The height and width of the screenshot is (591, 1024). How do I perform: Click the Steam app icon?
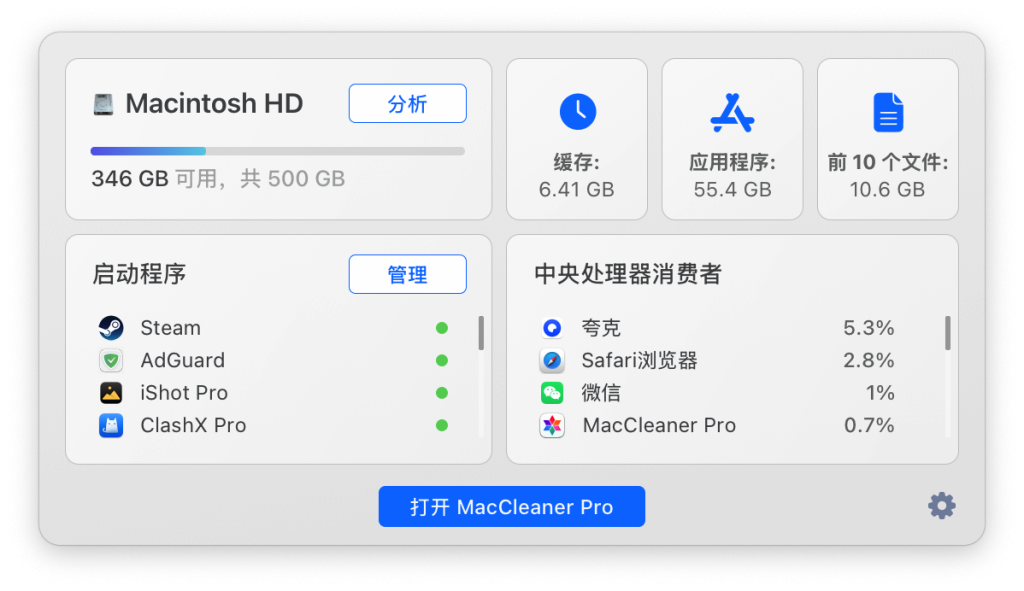[111, 328]
